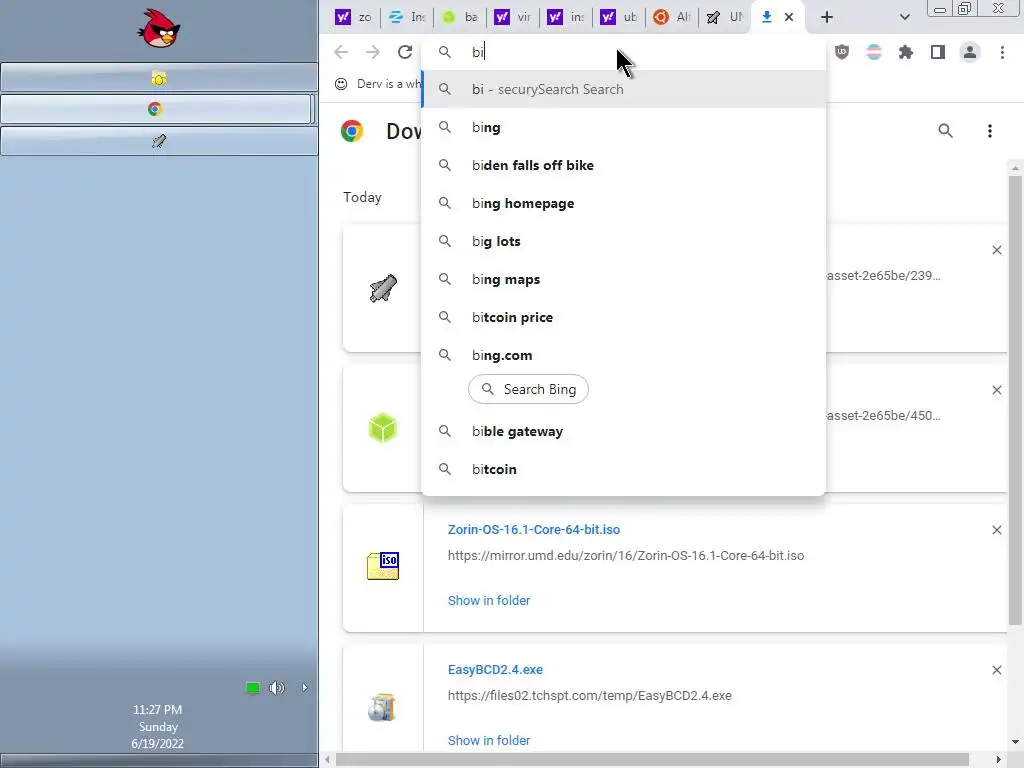The image size is (1024, 768).
Task: Open the file manager taskbar button
Action: (x=159, y=78)
